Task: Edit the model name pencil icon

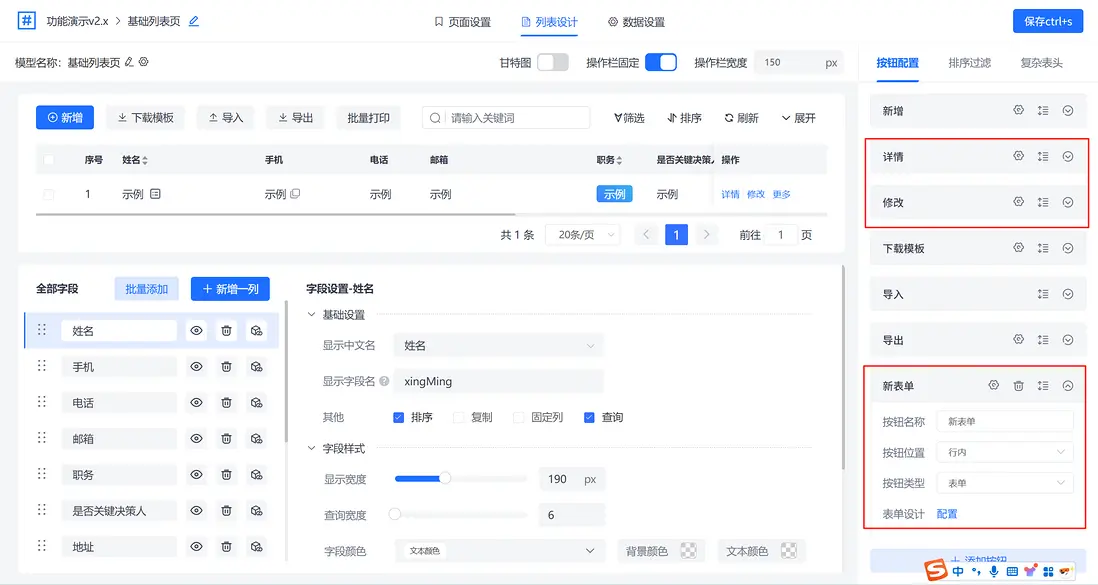Action: [x=130, y=62]
